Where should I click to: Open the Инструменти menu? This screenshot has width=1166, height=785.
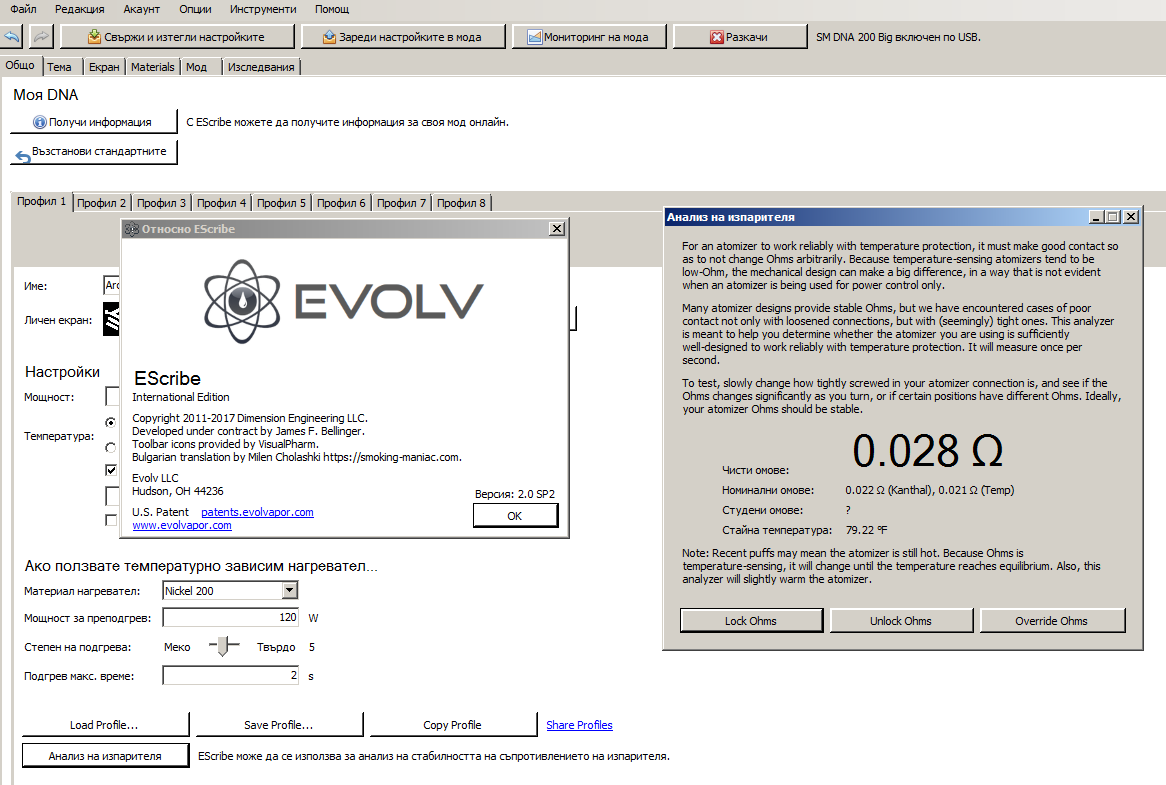262,9
